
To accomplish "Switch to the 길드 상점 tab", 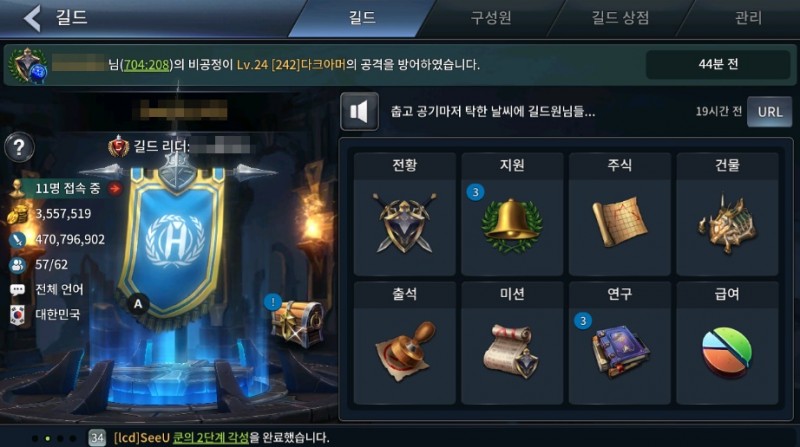I will pos(619,18).
